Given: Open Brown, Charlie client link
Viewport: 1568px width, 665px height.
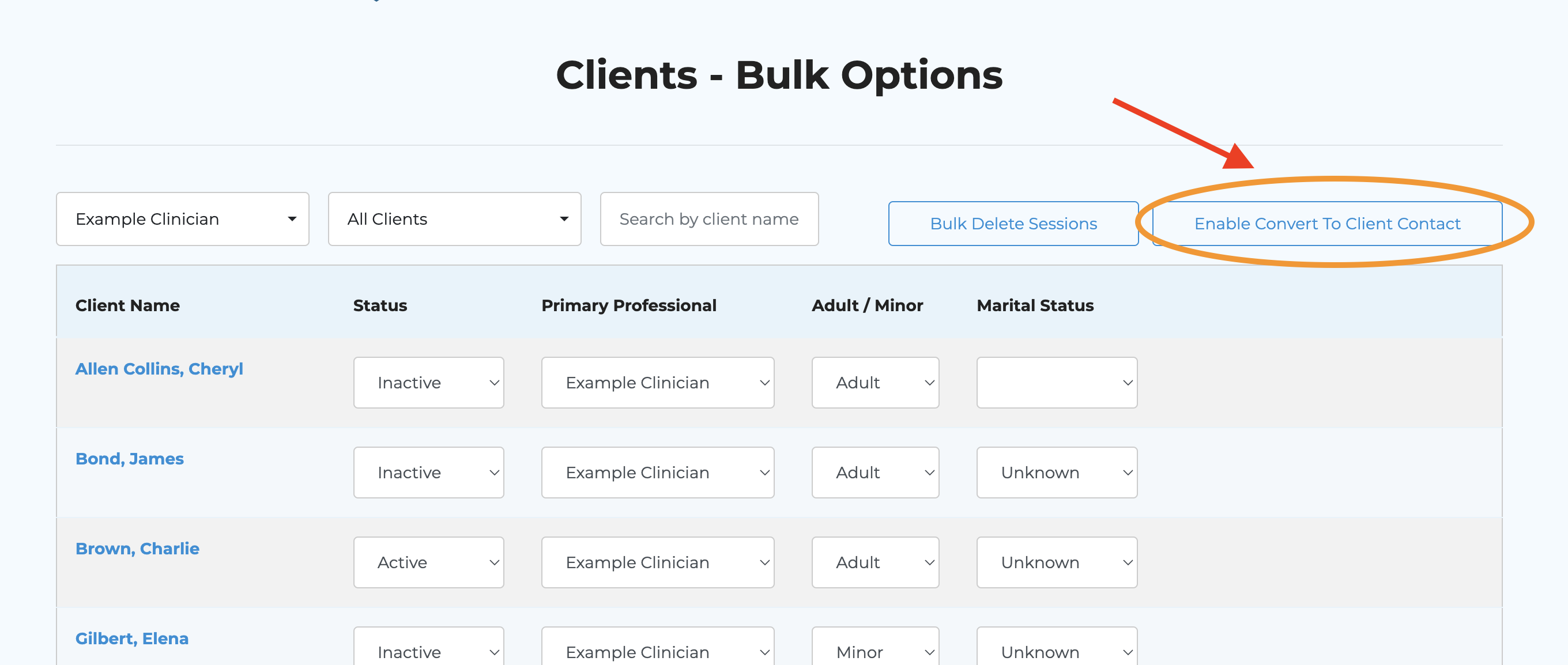Looking at the screenshot, I should pos(137,548).
